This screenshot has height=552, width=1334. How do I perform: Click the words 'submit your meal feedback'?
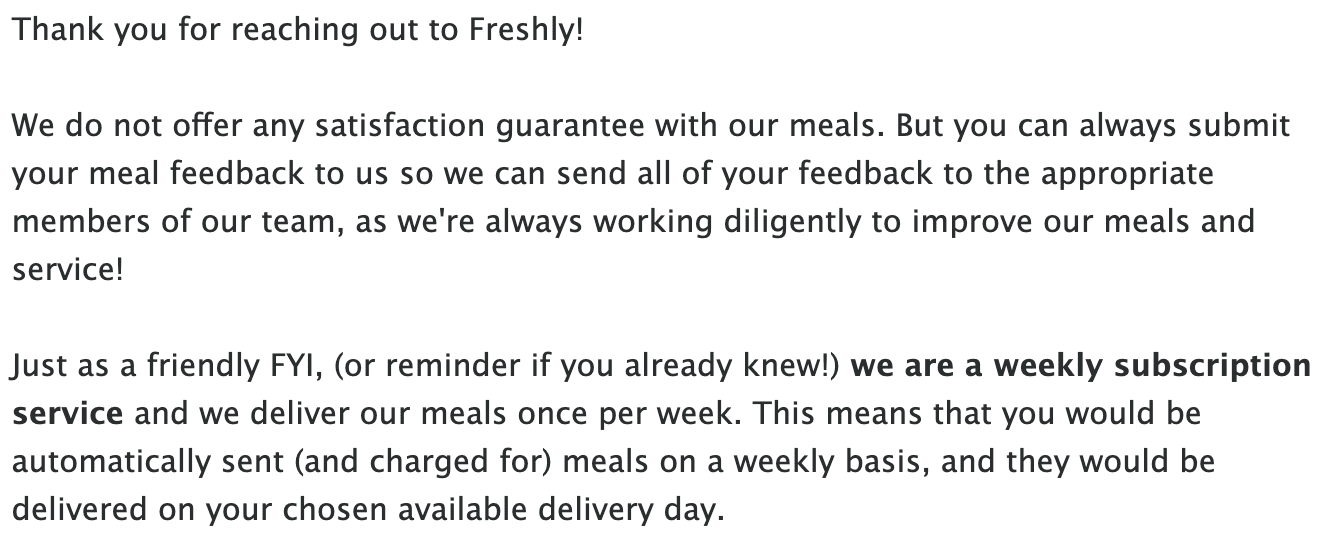pos(651,150)
